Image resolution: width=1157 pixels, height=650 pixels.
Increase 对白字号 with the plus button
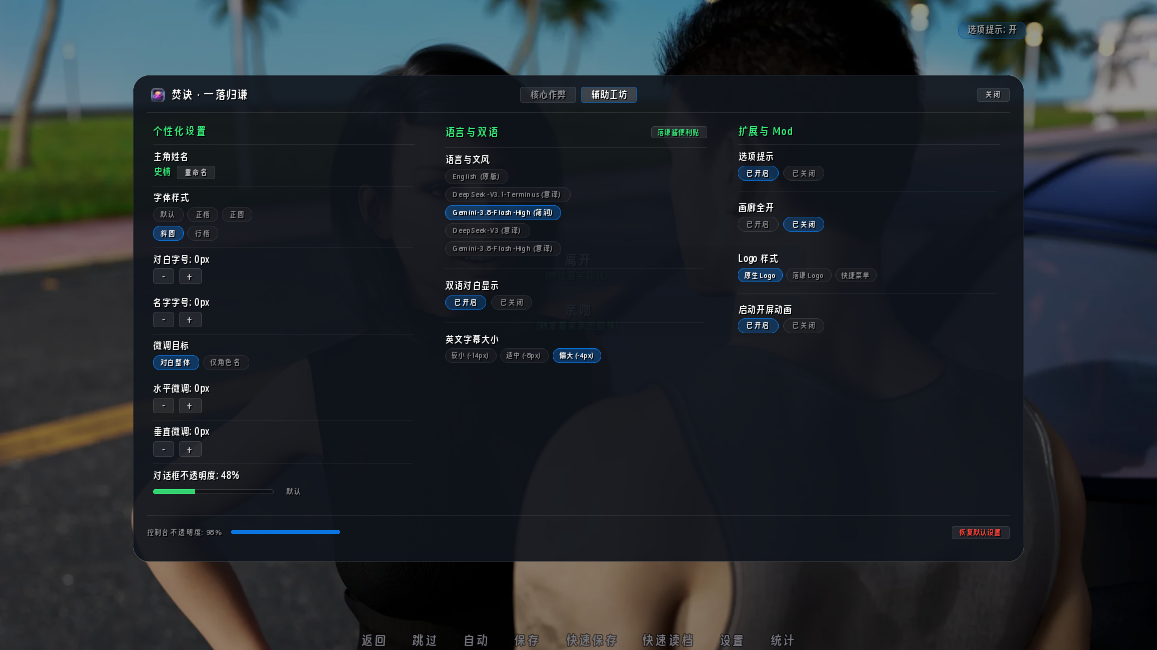(190, 277)
